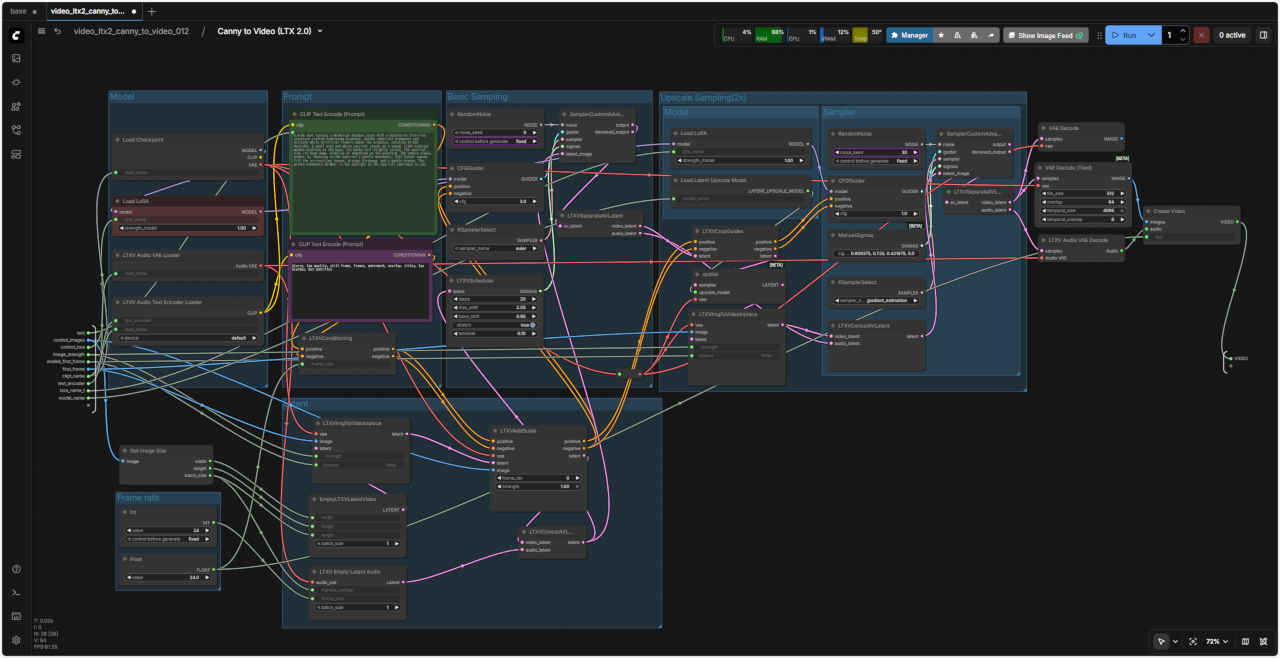The image size is (1280, 658).
Task: Click the help icon in the sidebar
Action: click(x=16, y=569)
